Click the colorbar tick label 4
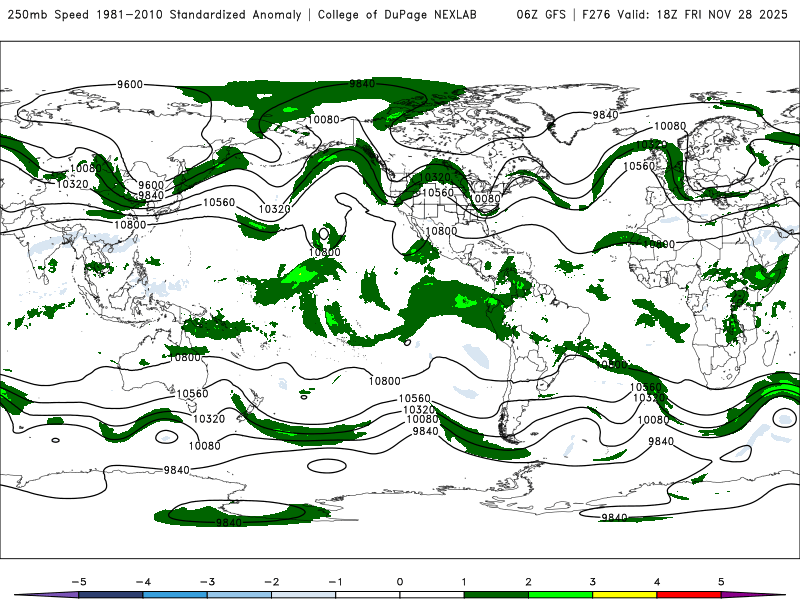 (x=657, y=582)
